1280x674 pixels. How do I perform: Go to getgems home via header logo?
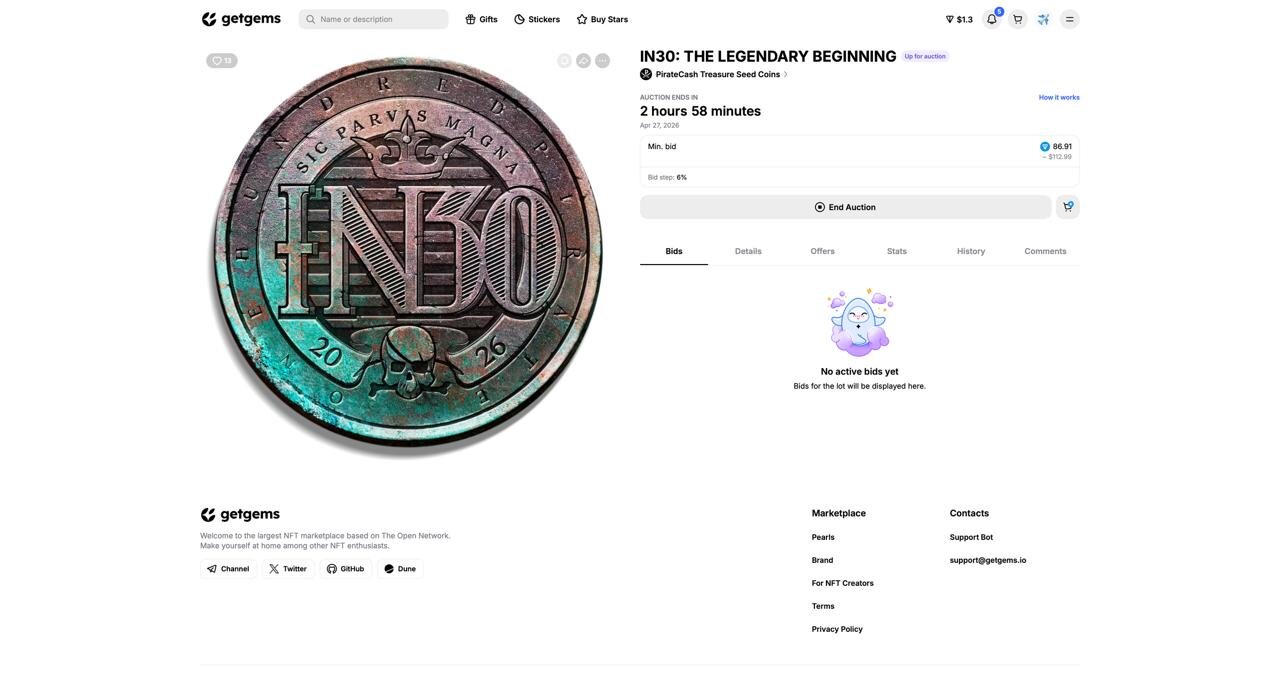pos(241,19)
